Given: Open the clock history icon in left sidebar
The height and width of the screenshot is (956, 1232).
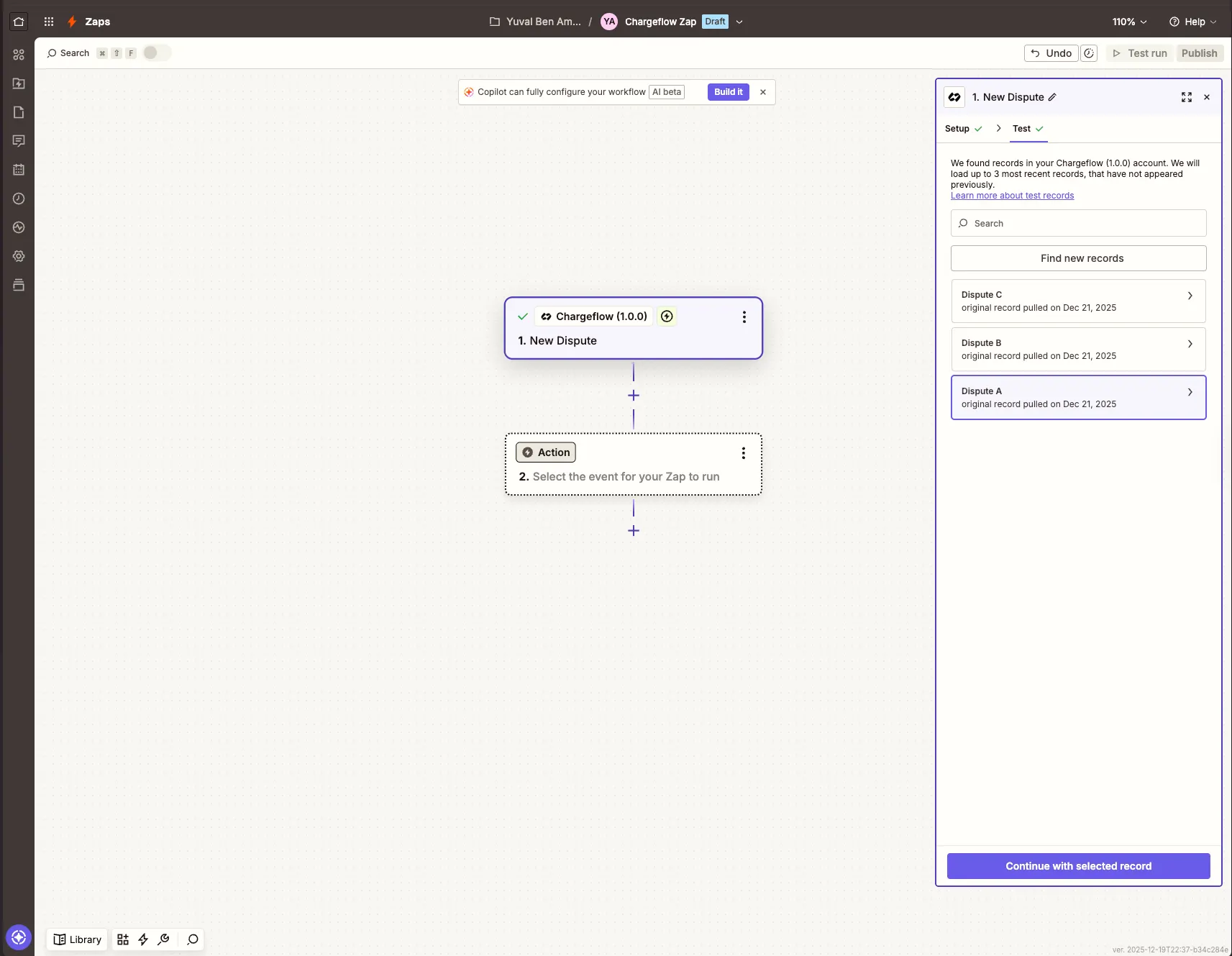Looking at the screenshot, I should (x=19, y=199).
